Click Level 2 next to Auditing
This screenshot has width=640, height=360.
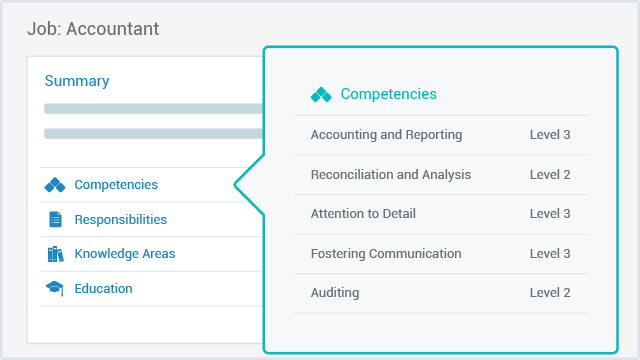(x=550, y=293)
